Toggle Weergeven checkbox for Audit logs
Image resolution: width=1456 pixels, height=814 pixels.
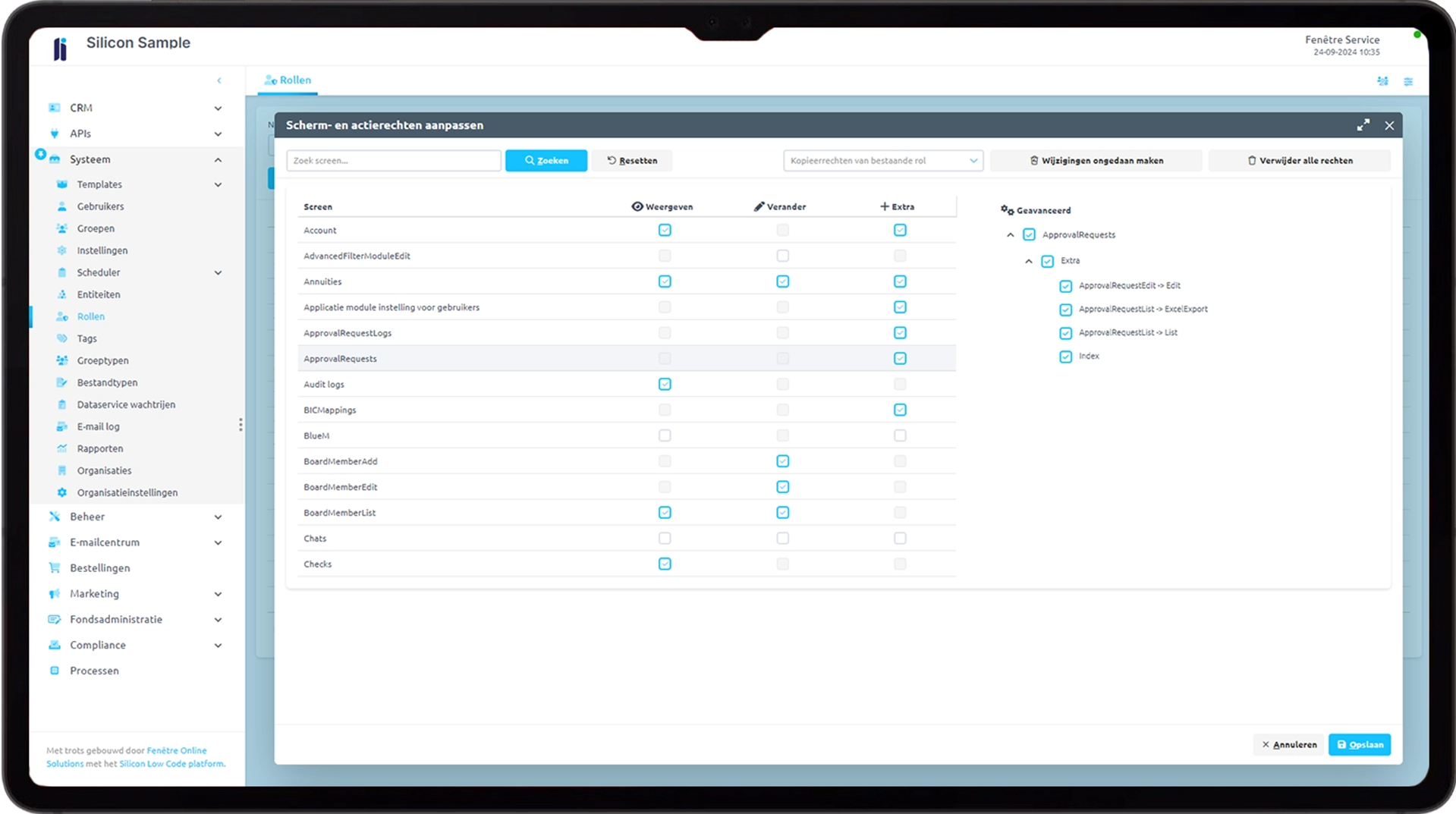point(665,384)
